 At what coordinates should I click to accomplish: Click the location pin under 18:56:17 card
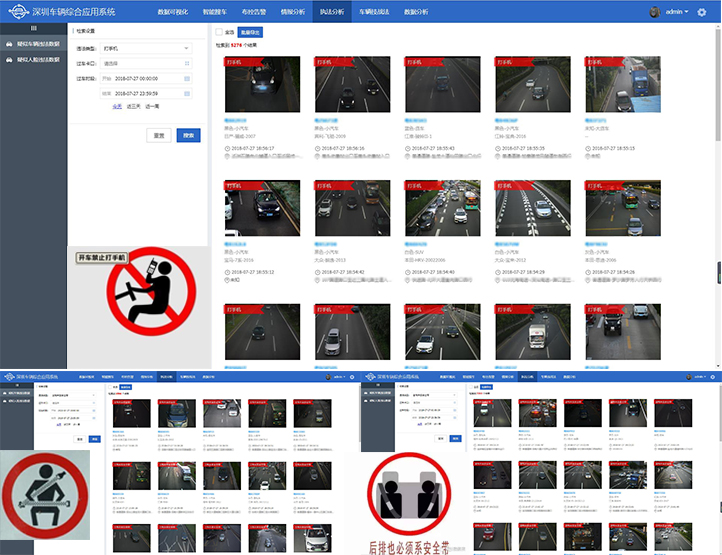[x=227, y=157]
